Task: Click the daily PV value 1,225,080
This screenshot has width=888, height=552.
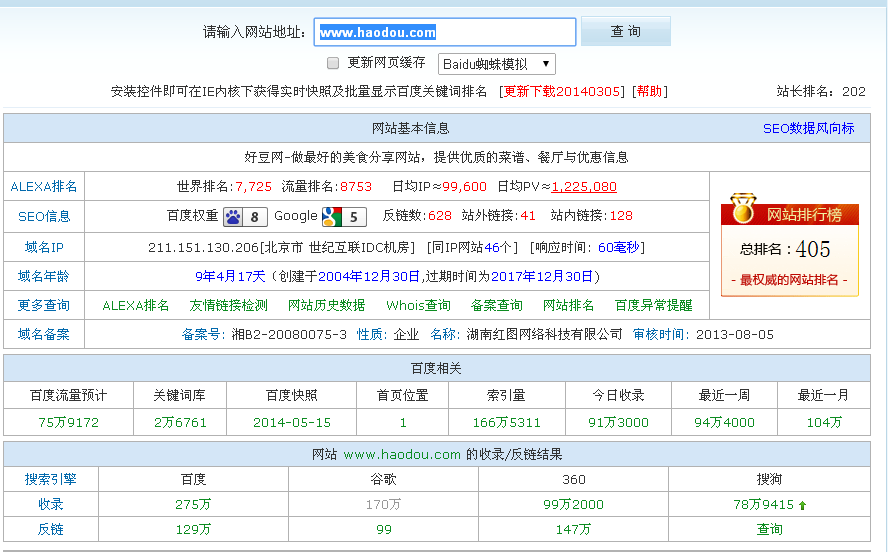Action: [x=584, y=186]
